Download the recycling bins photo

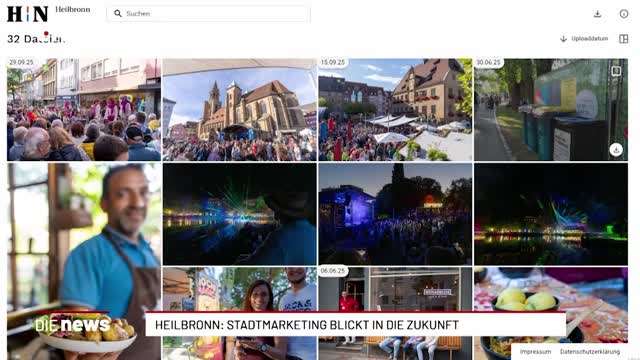click(x=616, y=150)
